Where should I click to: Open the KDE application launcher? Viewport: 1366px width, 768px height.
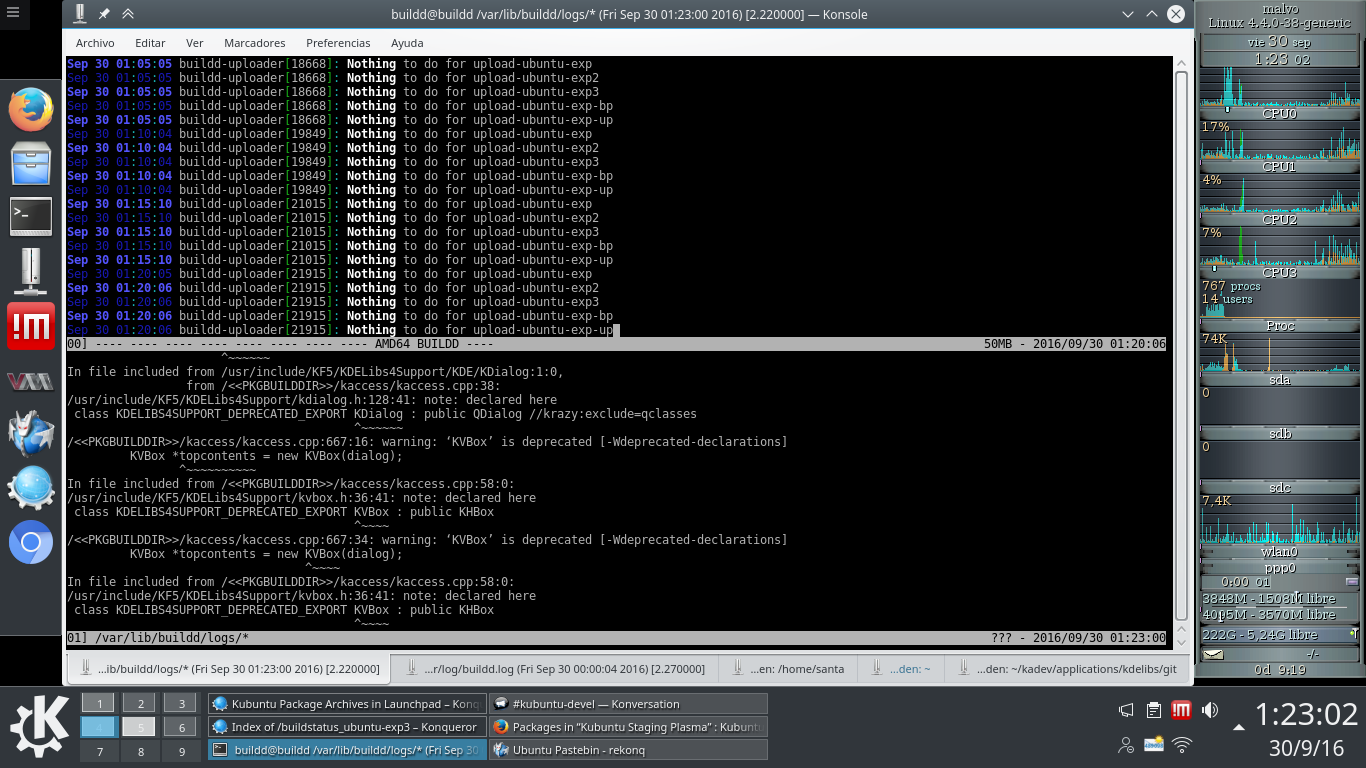pos(39,725)
